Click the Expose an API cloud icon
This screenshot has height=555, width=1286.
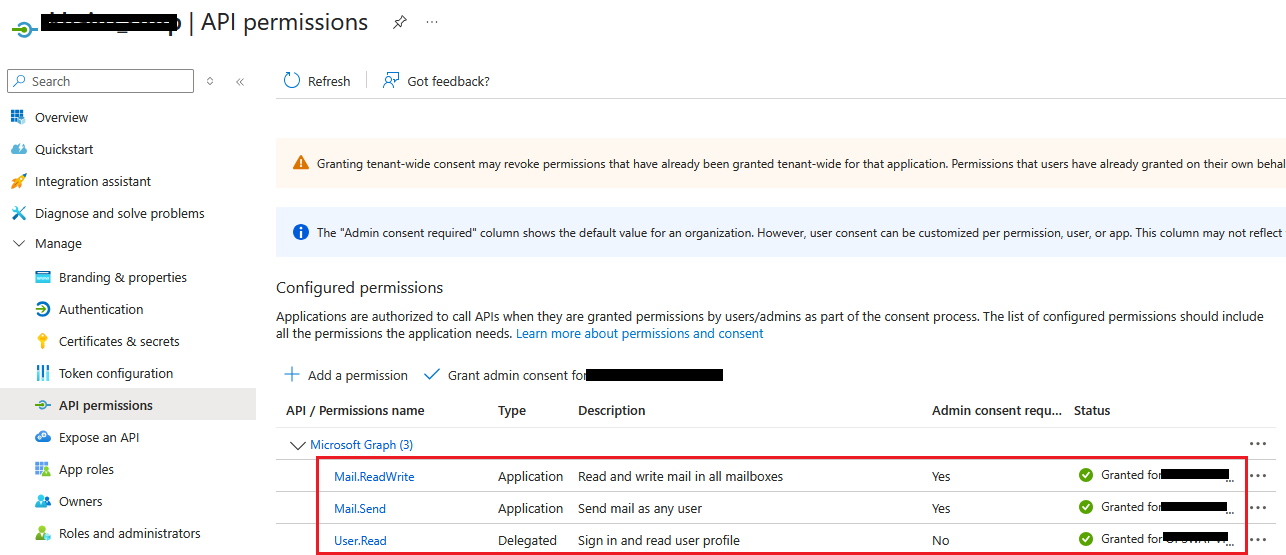[x=42, y=437]
